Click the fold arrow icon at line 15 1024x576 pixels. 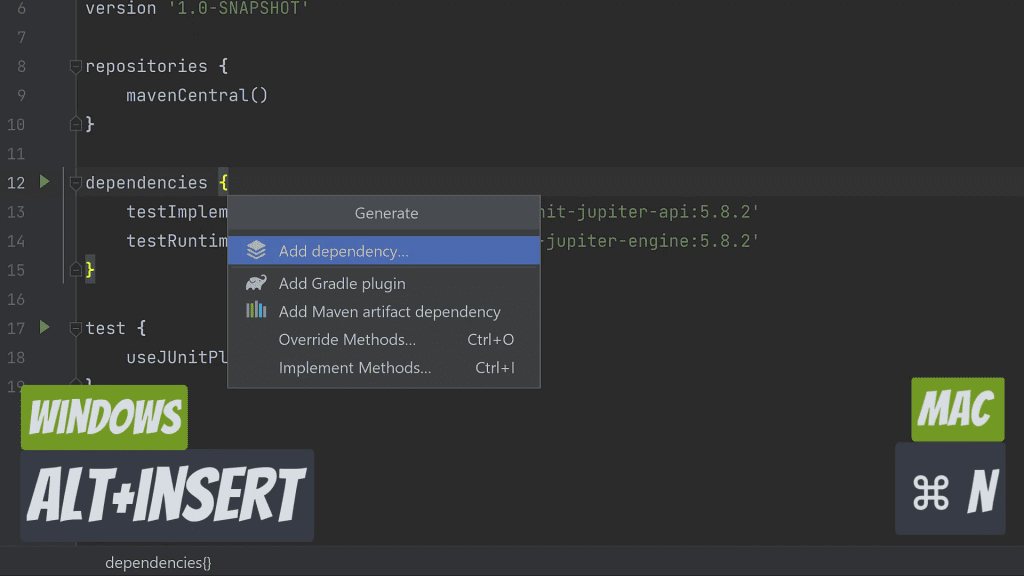pos(75,269)
